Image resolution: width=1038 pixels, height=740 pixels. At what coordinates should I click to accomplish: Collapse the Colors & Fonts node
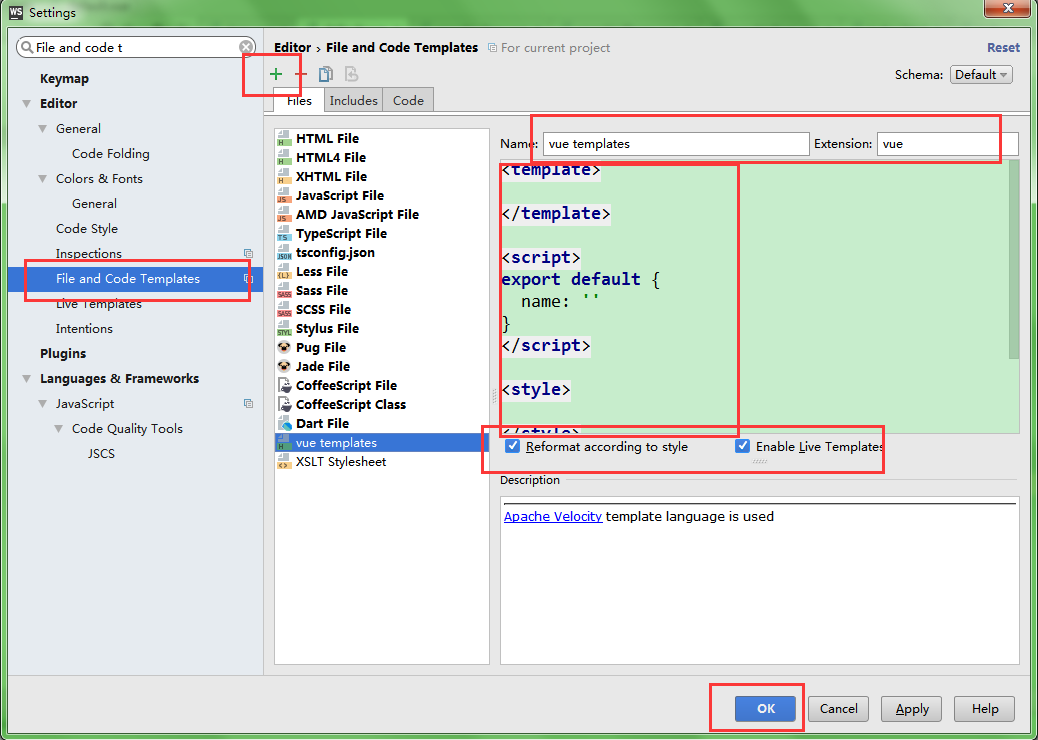point(42,179)
